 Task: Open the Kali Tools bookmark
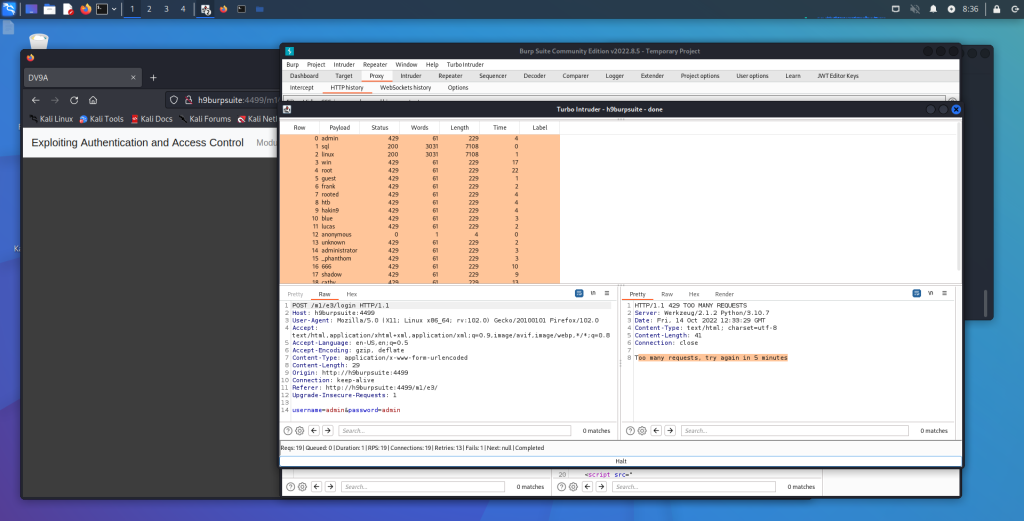click(x=101, y=119)
